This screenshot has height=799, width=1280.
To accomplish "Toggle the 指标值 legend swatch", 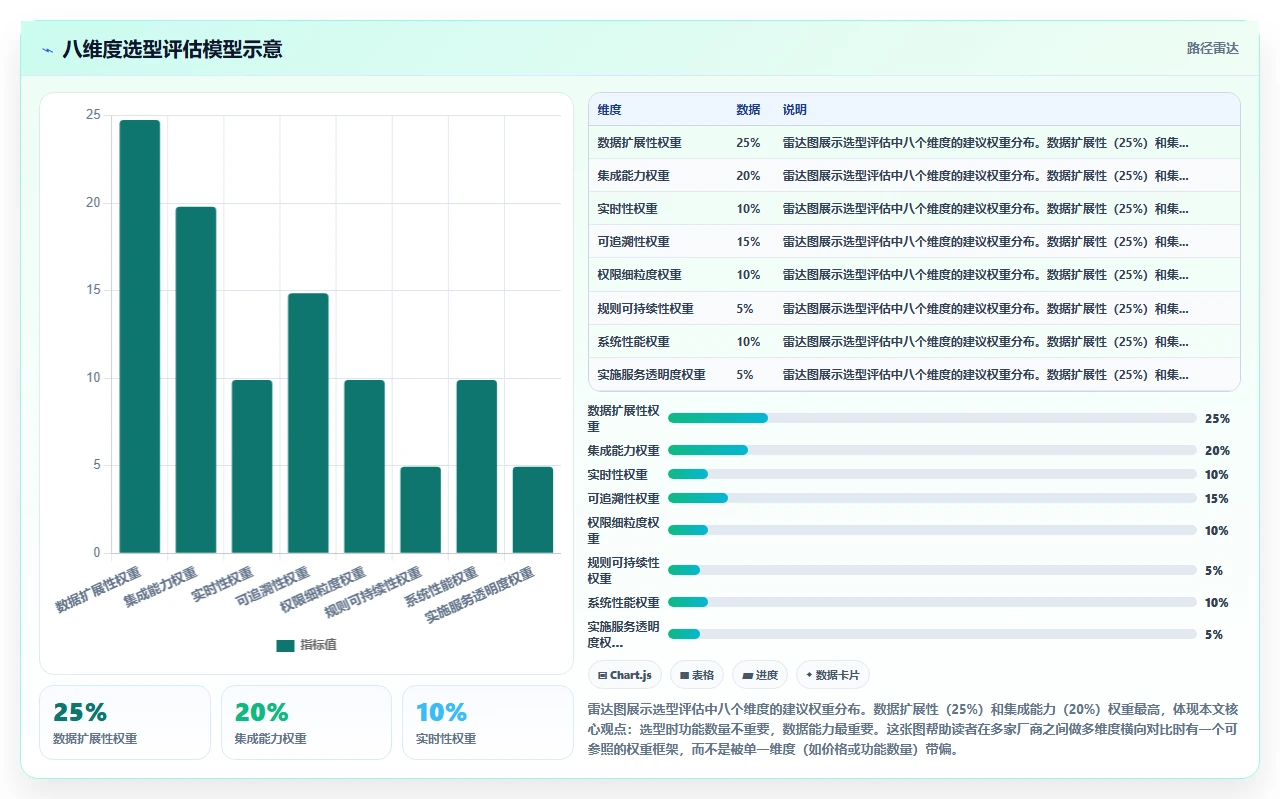I will tap(285, 645).
